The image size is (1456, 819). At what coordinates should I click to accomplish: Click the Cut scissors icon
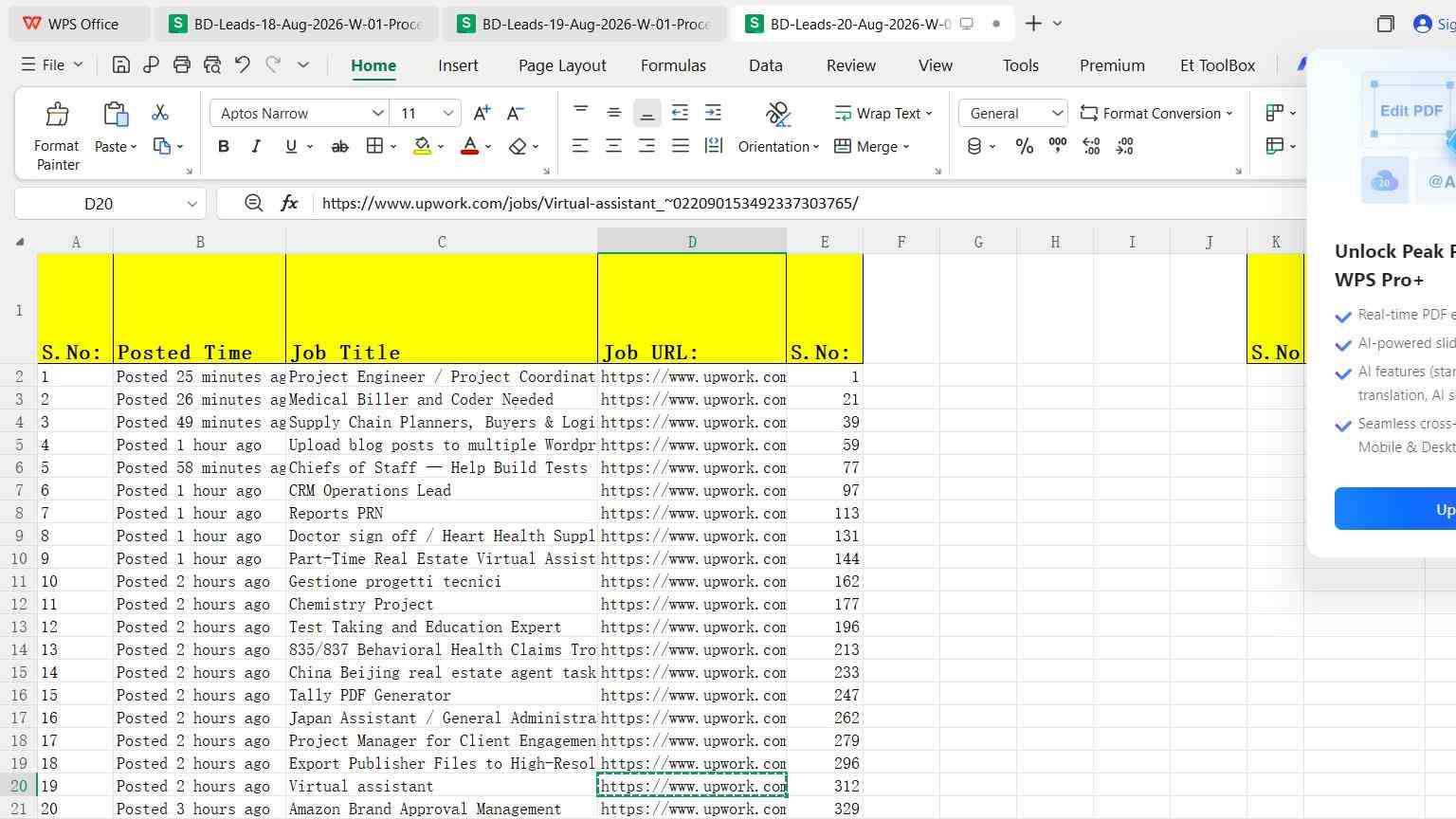point(160,113)
